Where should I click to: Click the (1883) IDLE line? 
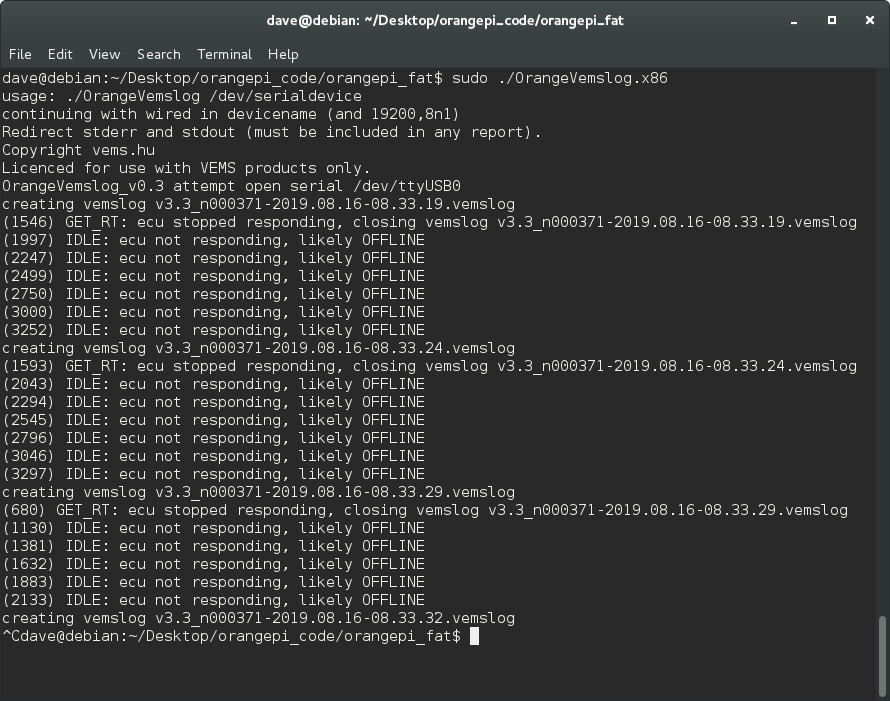click(x=213, y=583)
